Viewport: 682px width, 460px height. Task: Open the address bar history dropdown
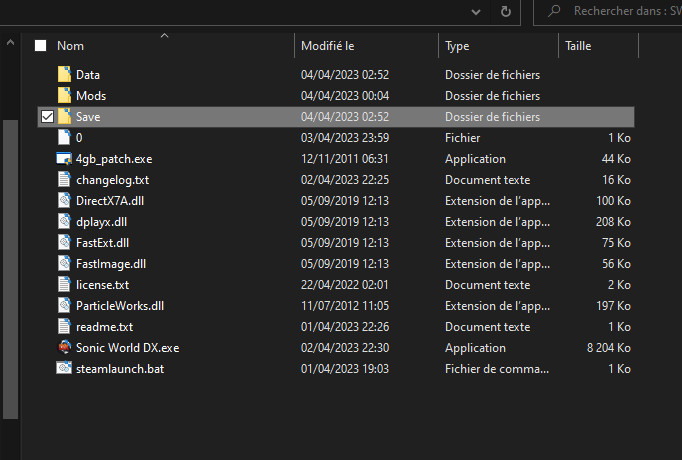coord(476,12)
